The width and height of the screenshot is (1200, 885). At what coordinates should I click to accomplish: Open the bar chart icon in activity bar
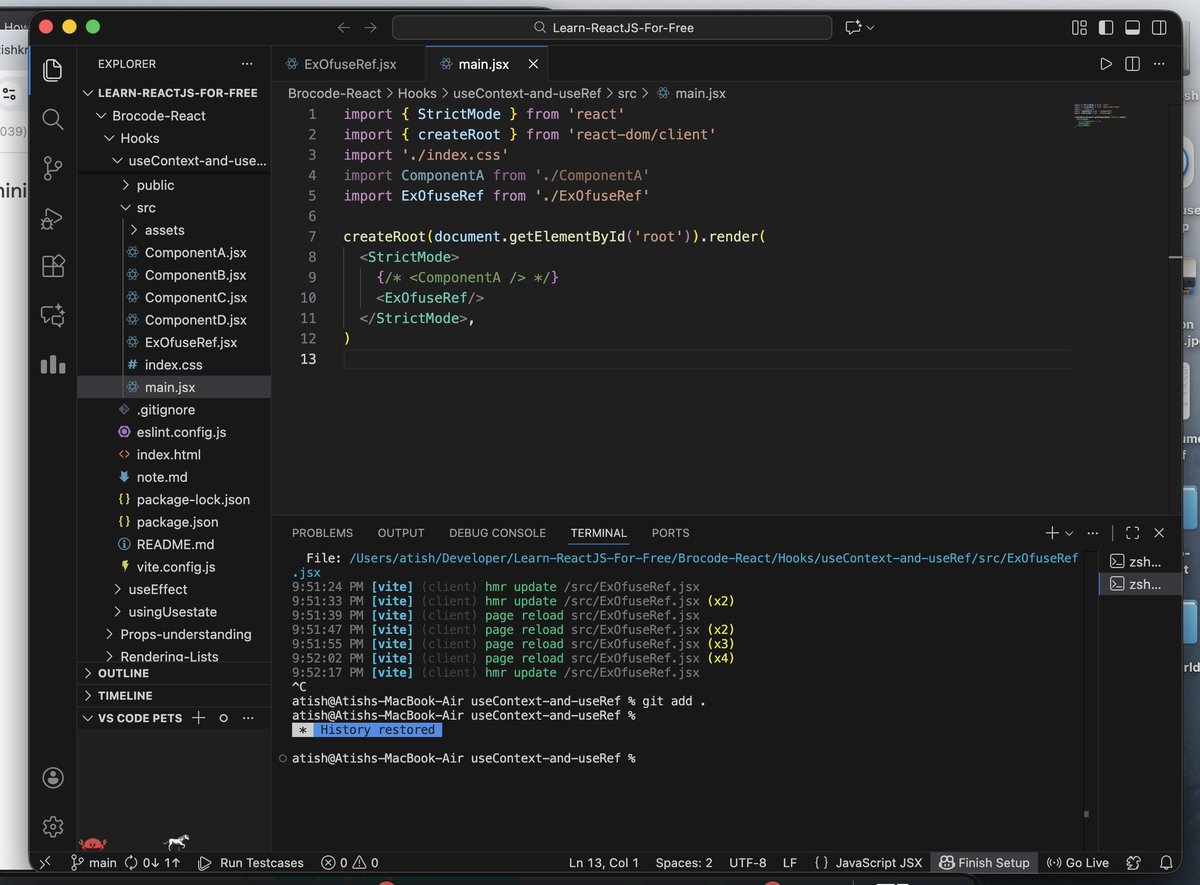pyautogui.click(x=53, y=364)
